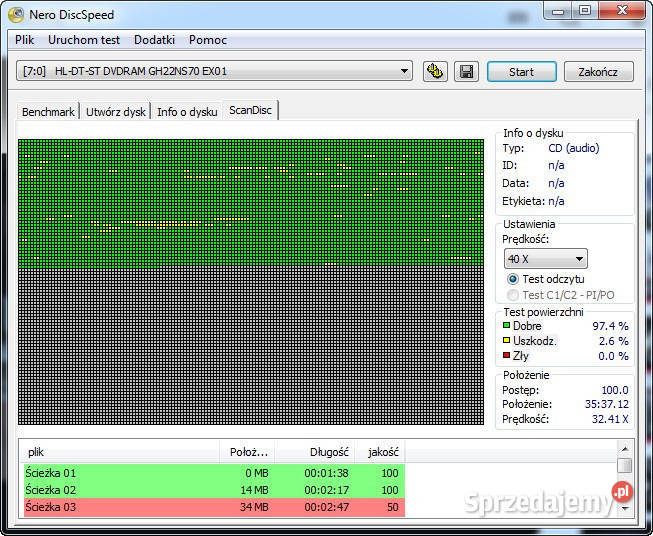Open the Plik menu

pos(24,40)
